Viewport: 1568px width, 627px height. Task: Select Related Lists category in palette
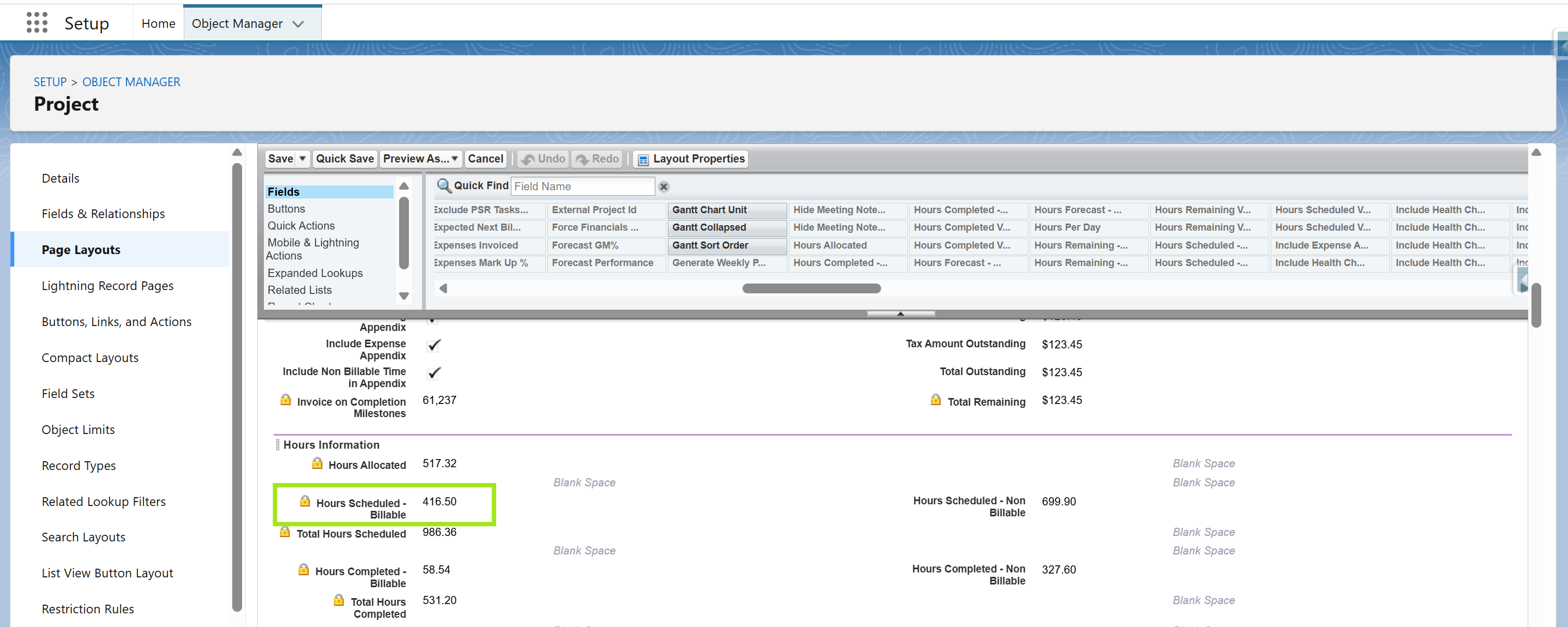(299, 291)
